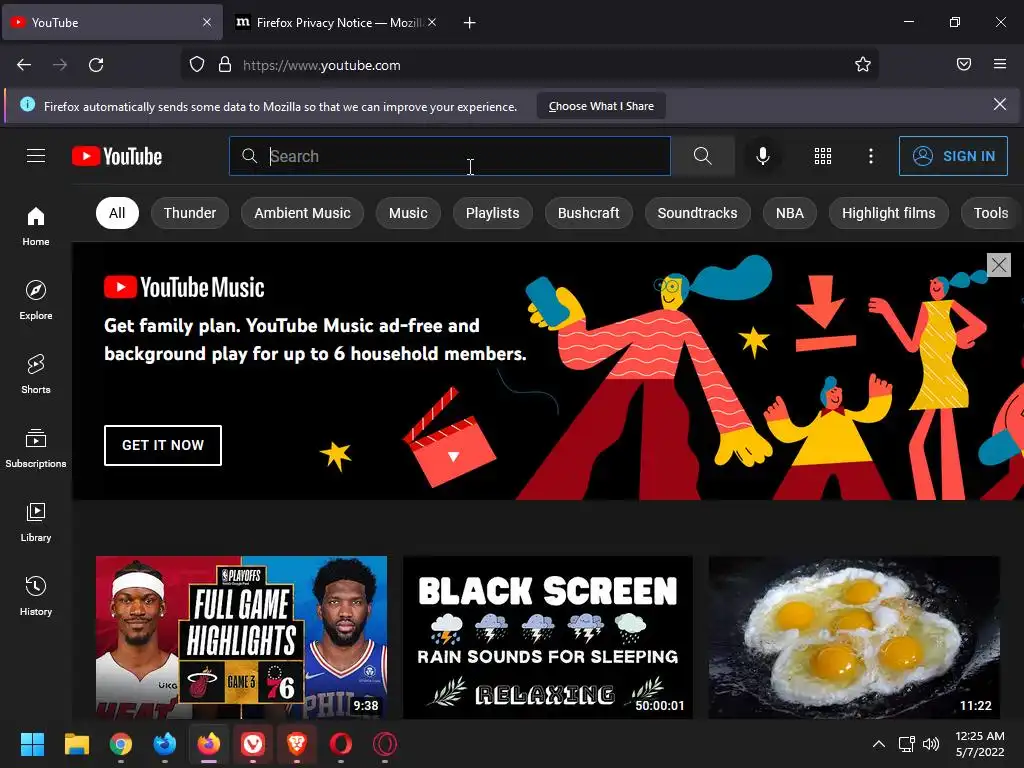Open the Full Game Highlights video thumbnail
1024x768 pixels.
(x=241, y=637)
